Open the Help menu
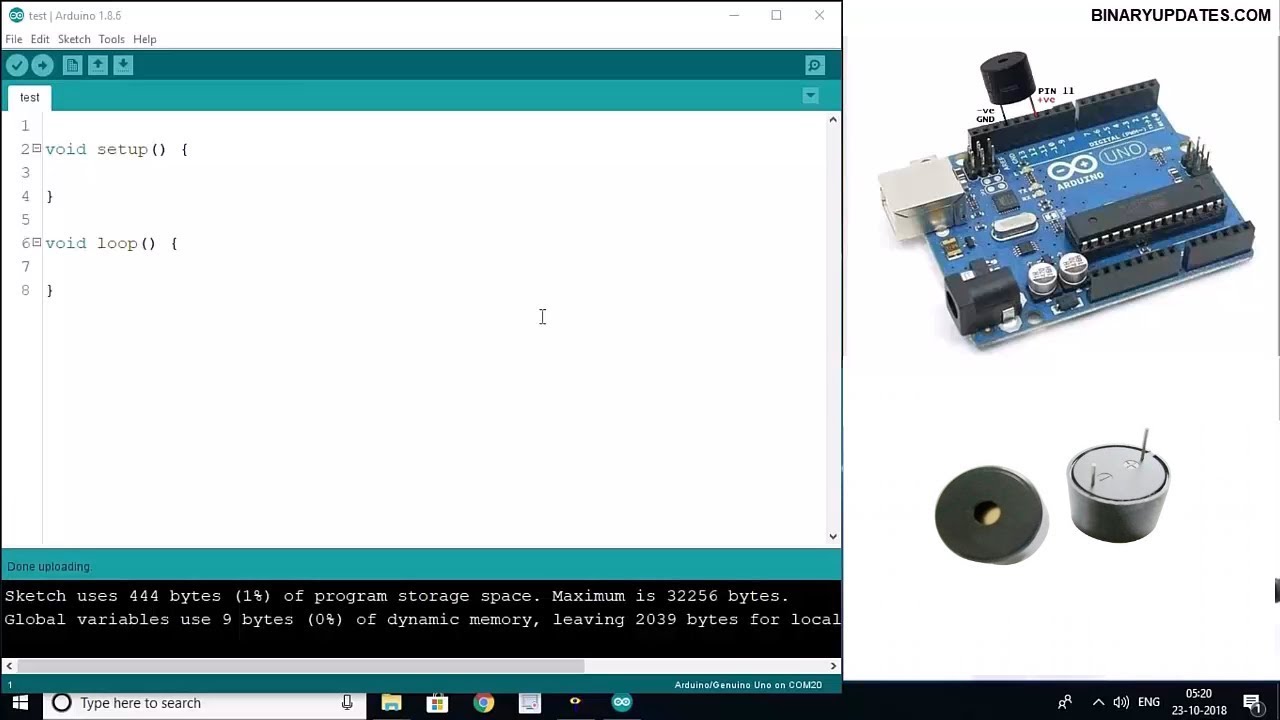 click(x=145, y=39)
